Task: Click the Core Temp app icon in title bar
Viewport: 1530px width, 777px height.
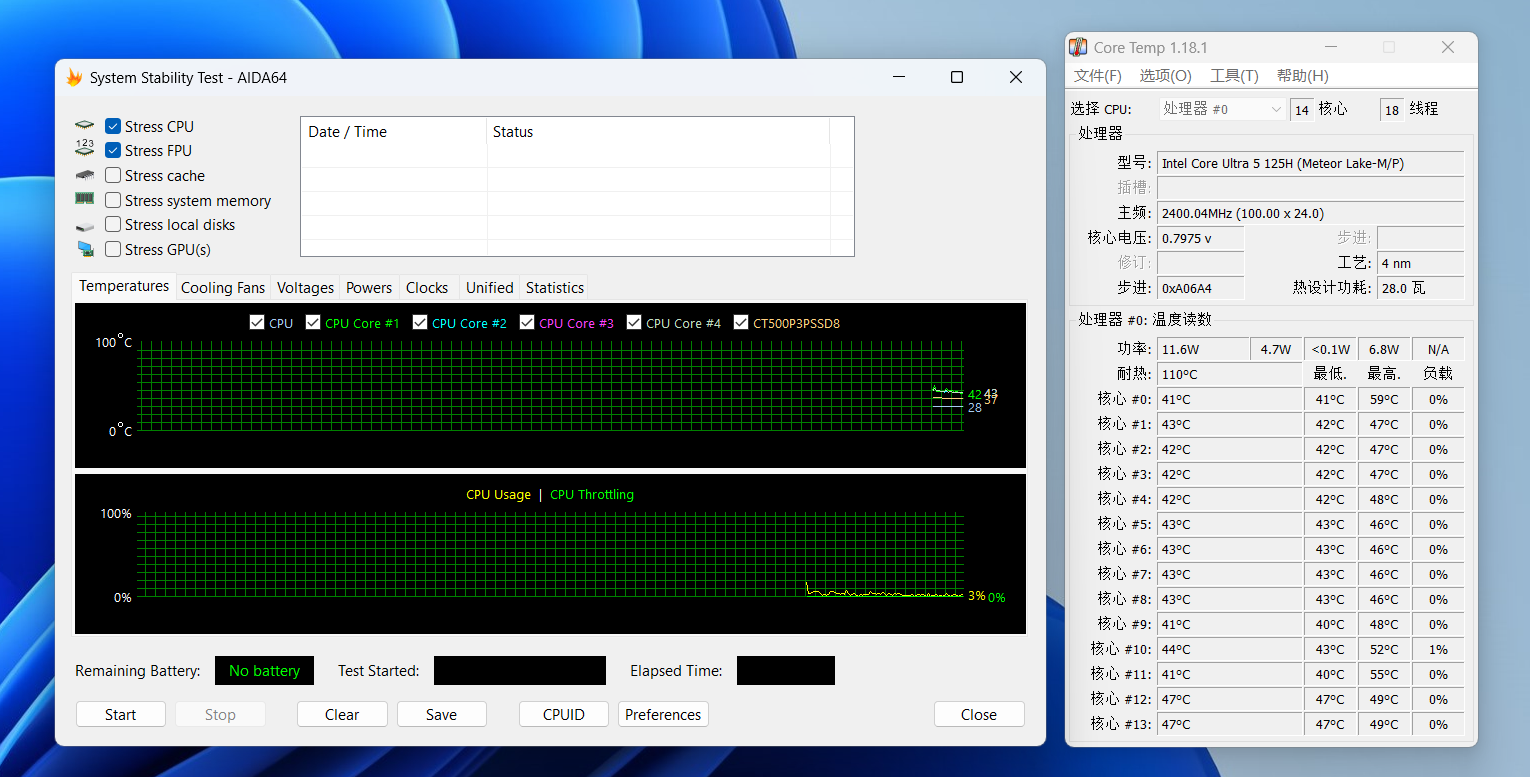Action: [1078, 47]
